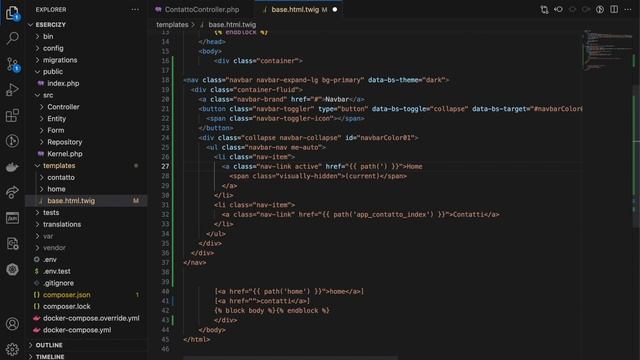
Task: Split the editor right
Action: pos(614,9)
